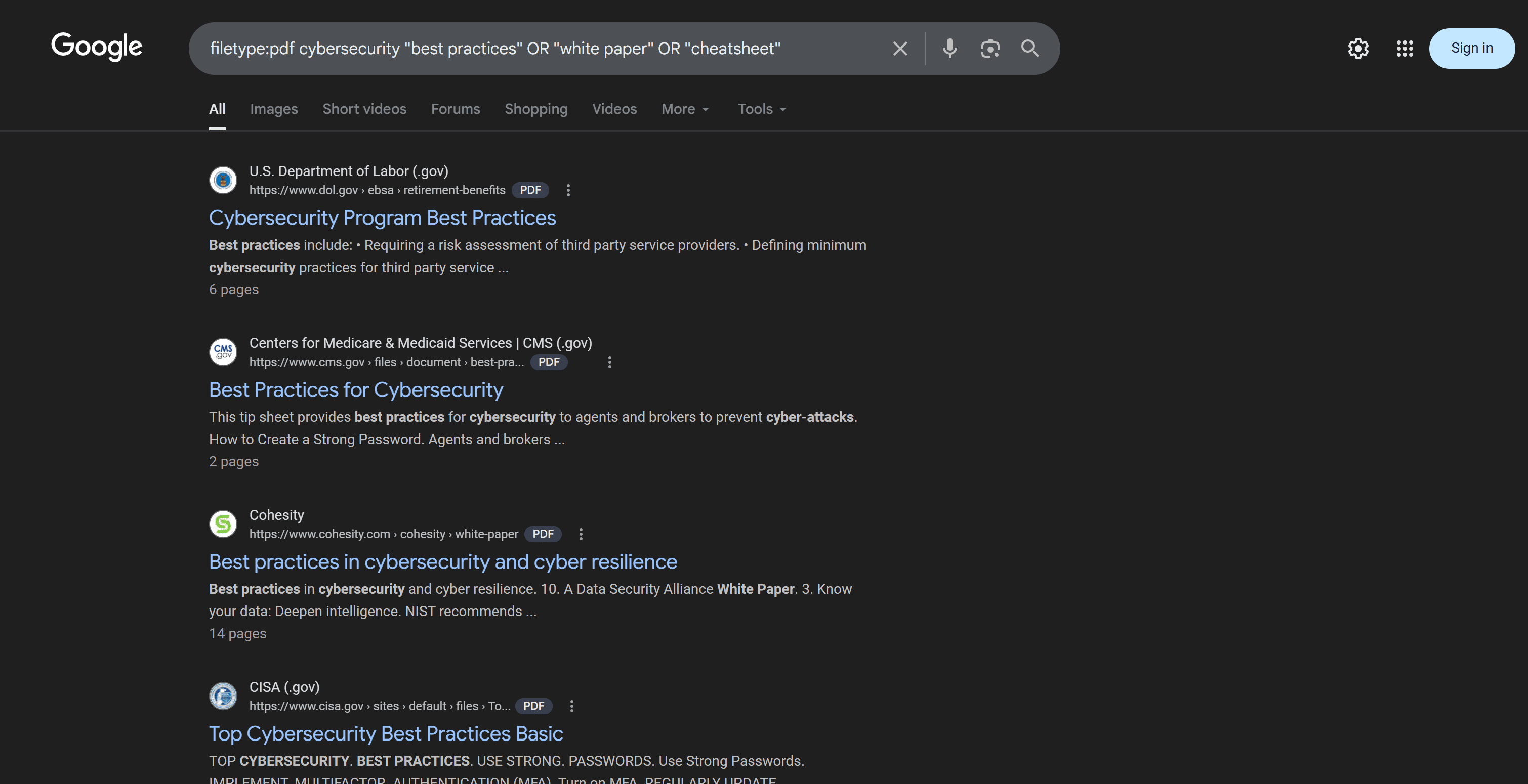Expand the More results filter dropdown

[x=684, y=109]
